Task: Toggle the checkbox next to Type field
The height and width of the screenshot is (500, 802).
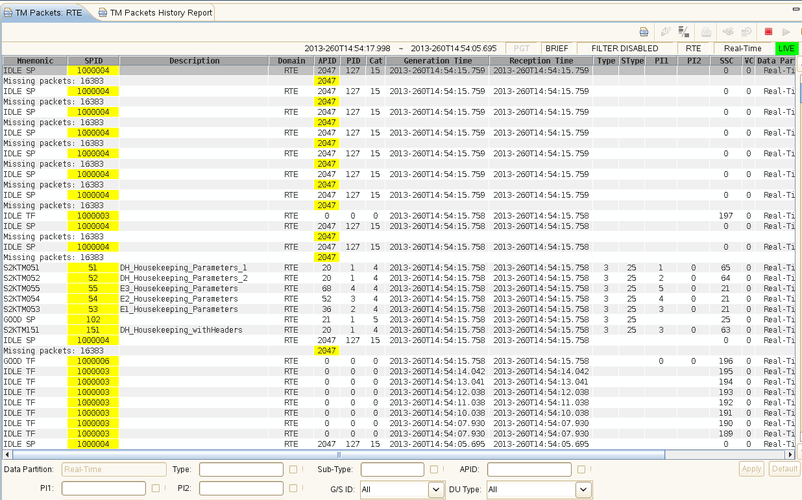Action: point(292,469)
